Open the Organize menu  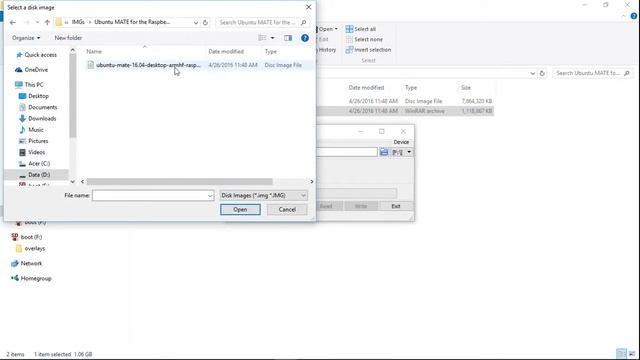pyautogui.click(x=26, y=38)
